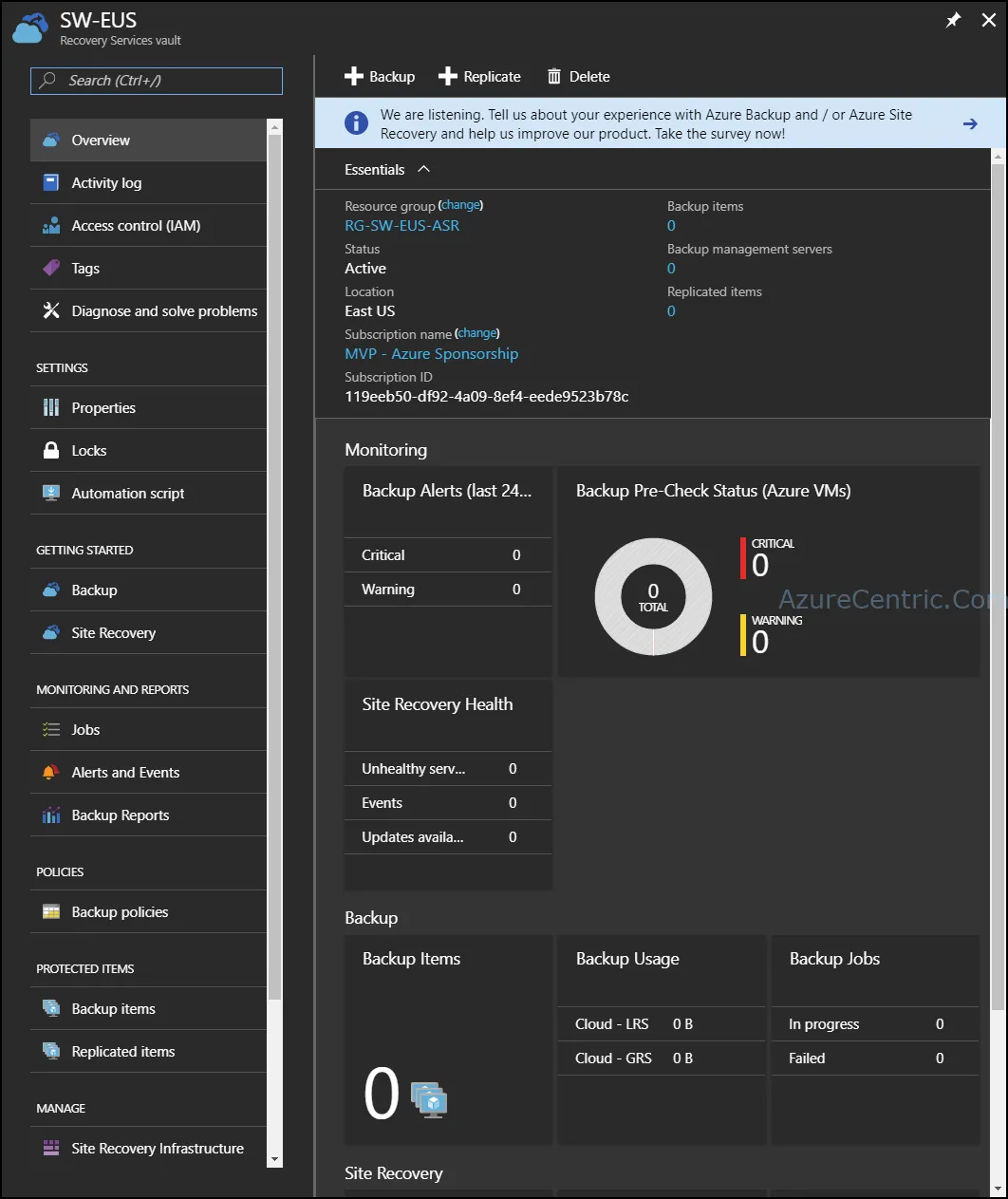
Task: Click the Site Recovery cloud icon
Action: [51, 632]
